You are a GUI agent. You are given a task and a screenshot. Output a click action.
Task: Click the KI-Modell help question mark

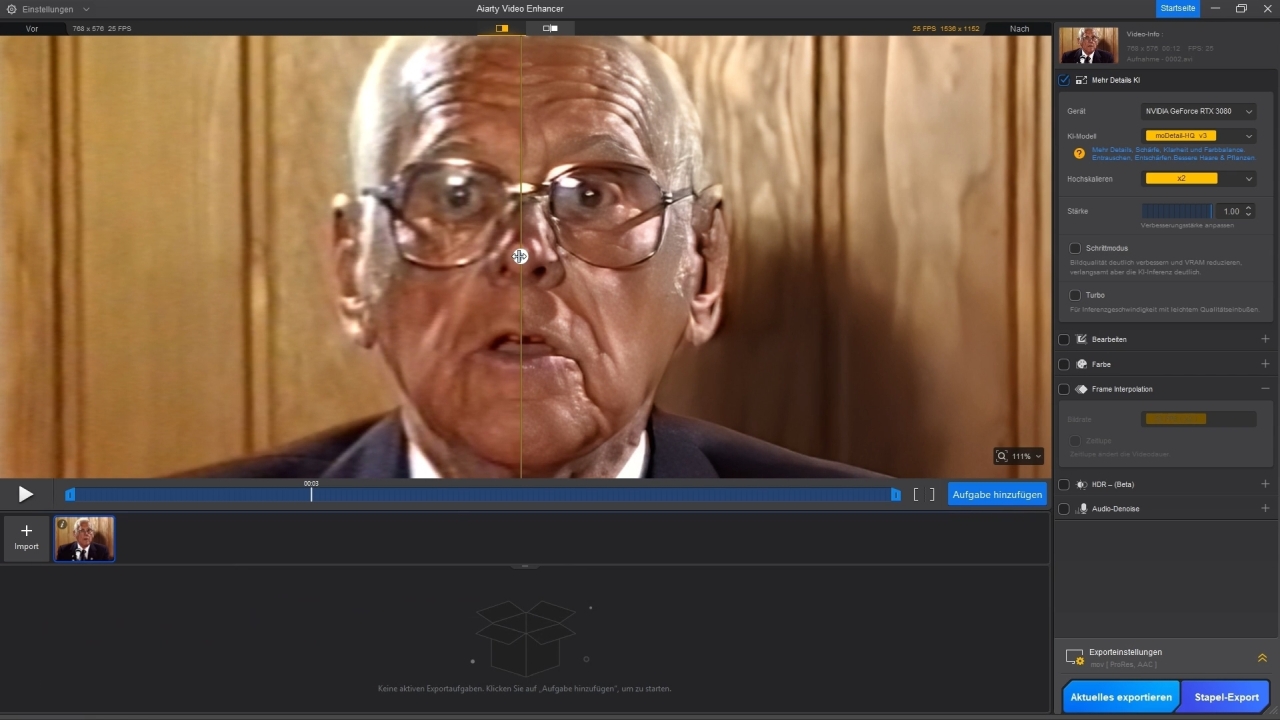[x=1079, y=153]
